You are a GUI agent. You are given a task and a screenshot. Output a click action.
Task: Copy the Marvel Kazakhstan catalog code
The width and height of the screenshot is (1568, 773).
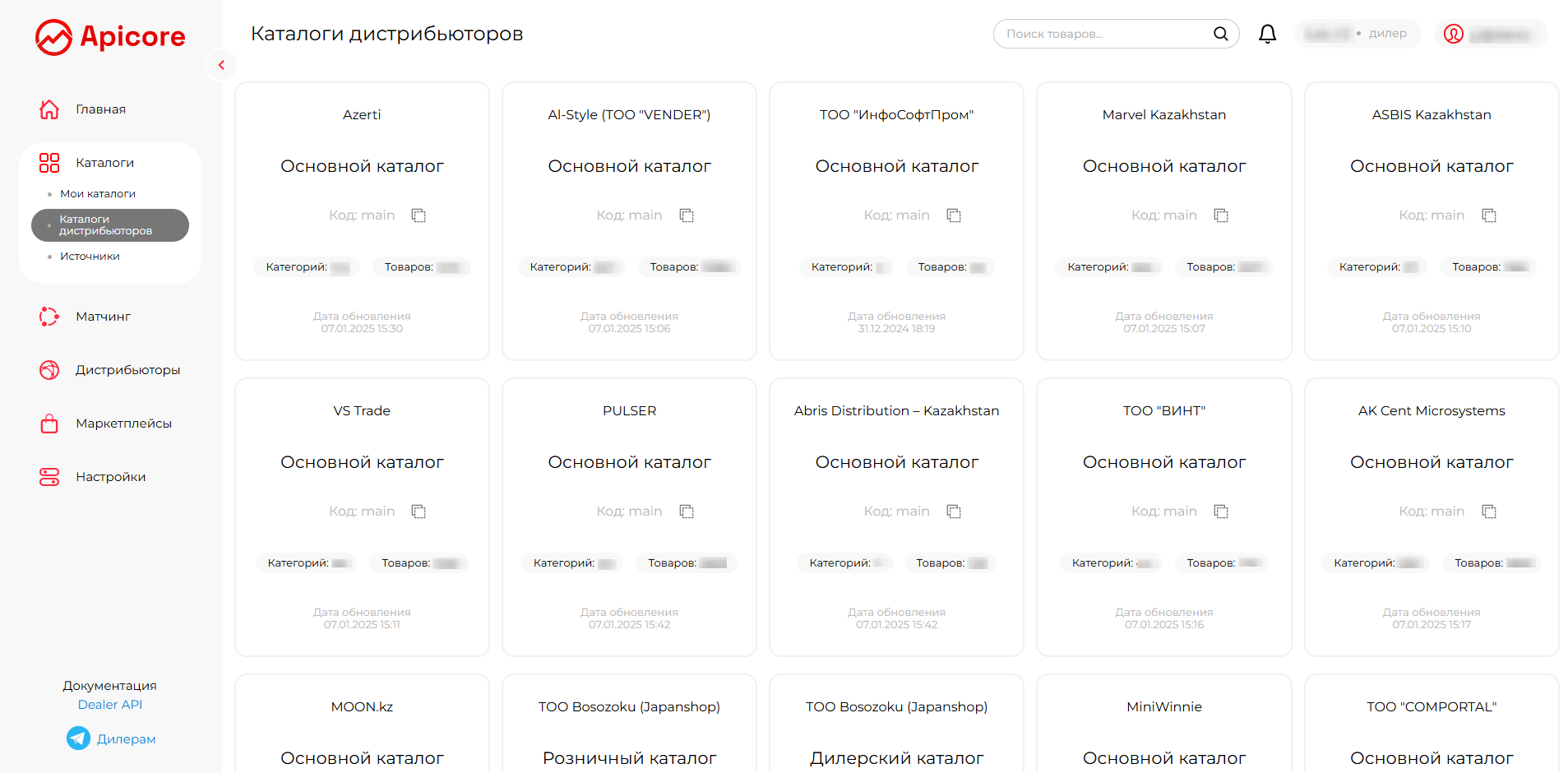(x=1221, y=215)
